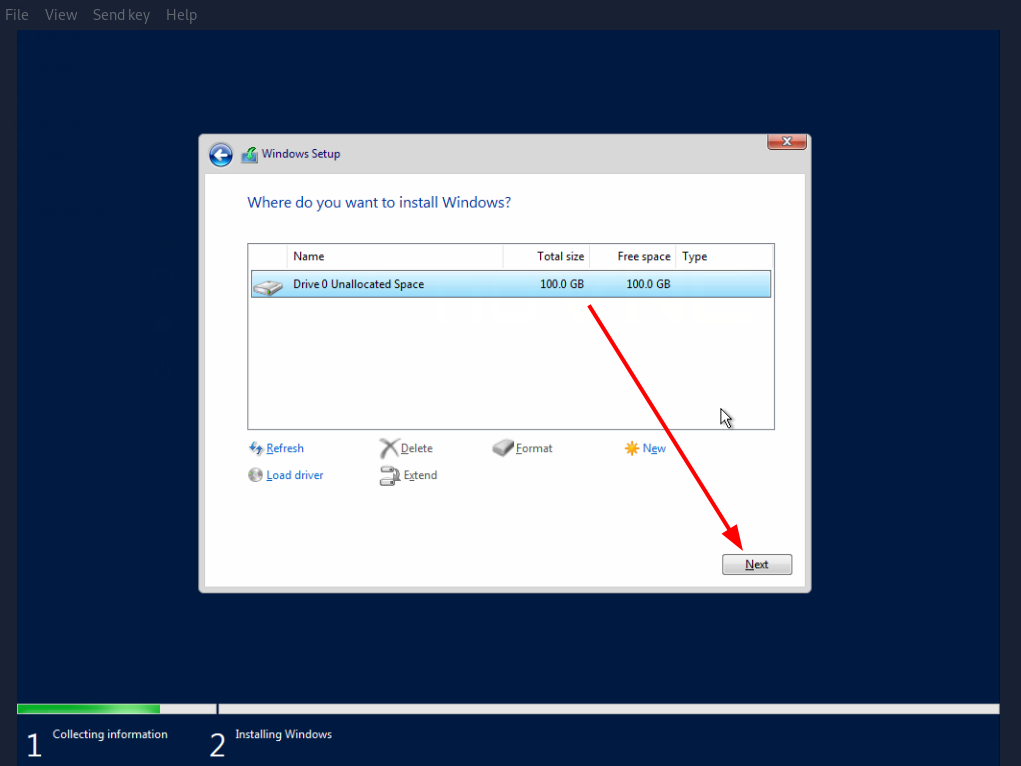The width and height of the screenshot is (1021, 766).
Task: Click the Total size column header
Action: click(x=546, y=256)
